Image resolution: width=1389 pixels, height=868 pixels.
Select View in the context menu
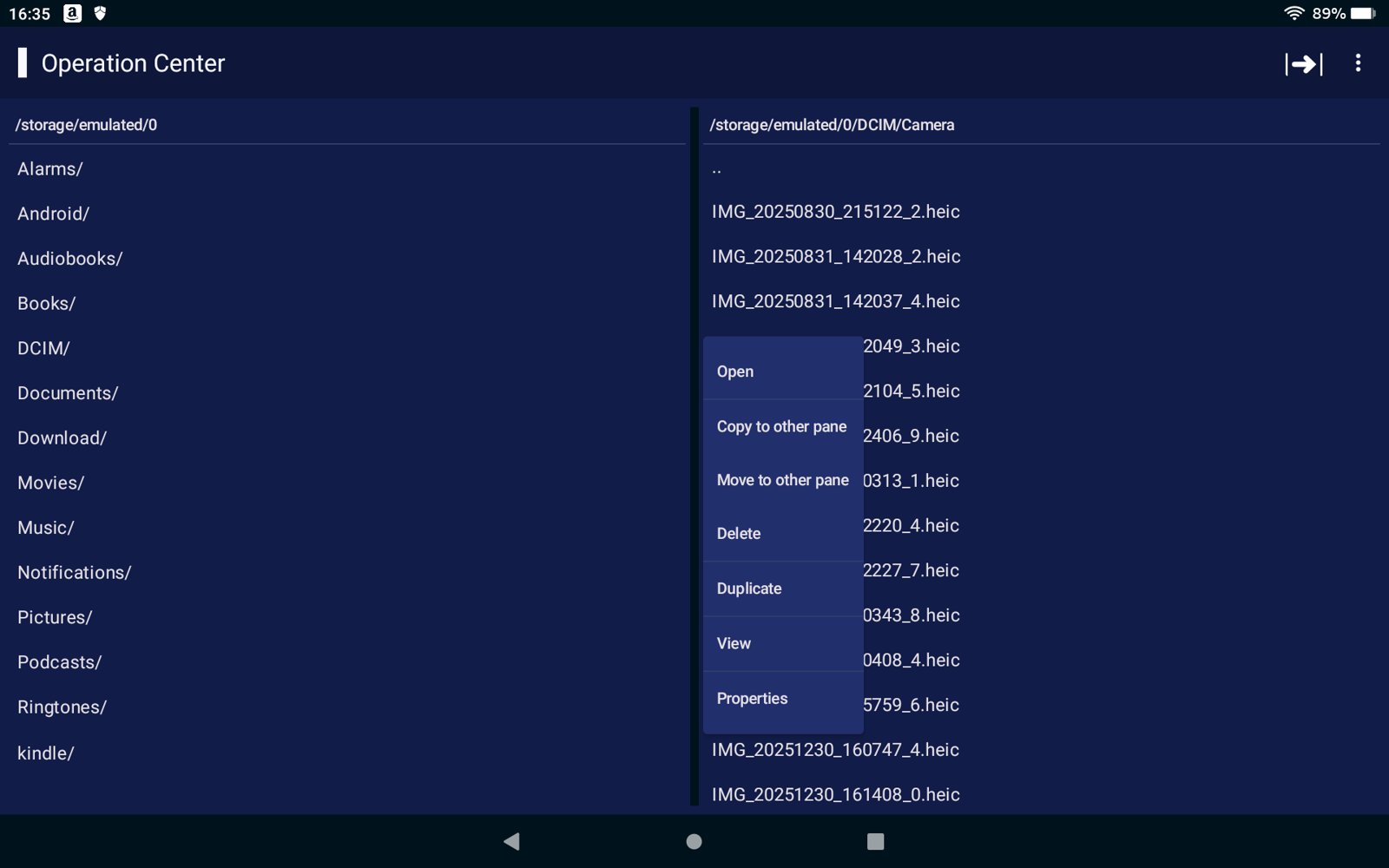[734, 643]
